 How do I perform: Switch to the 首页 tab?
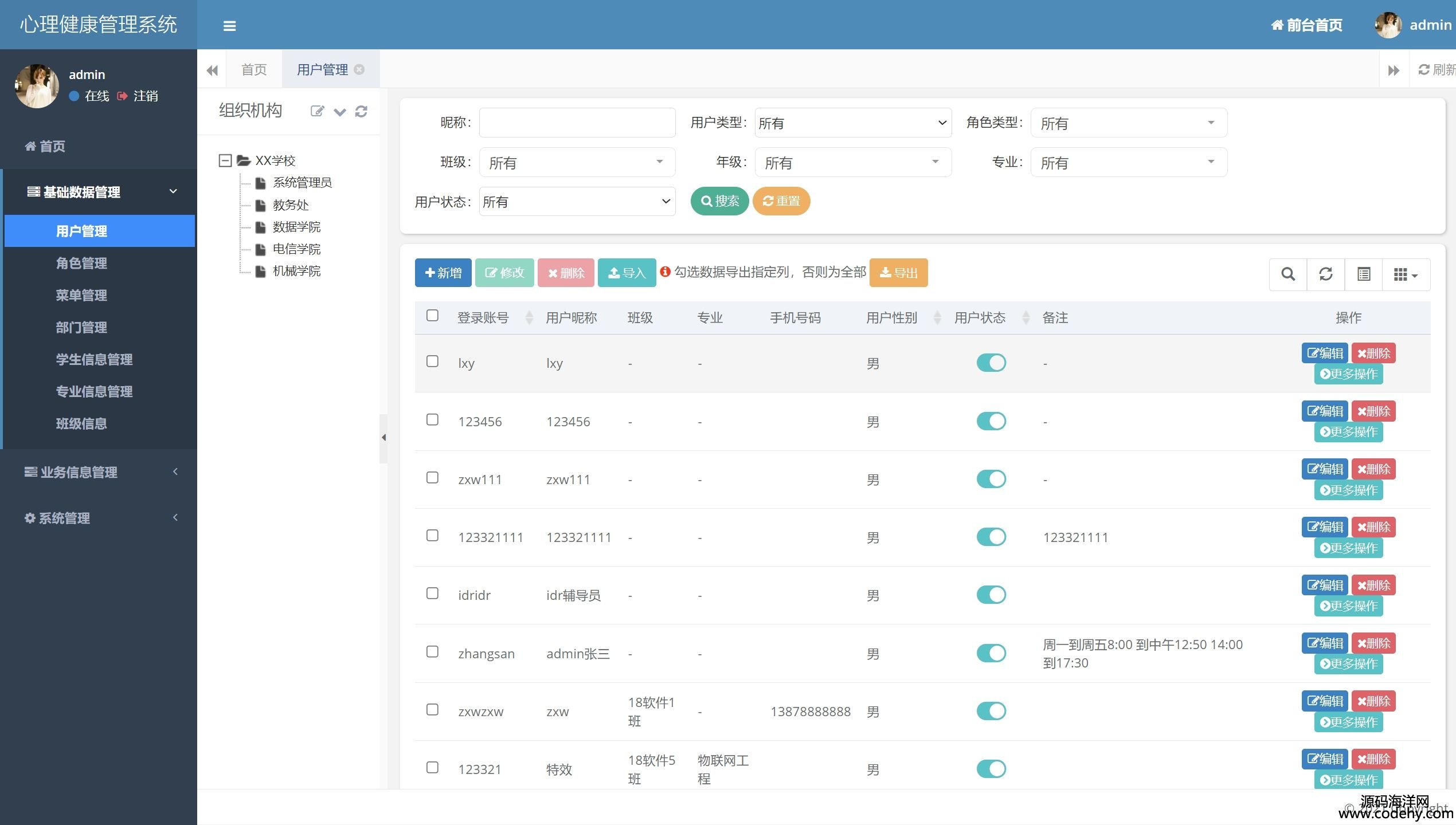254,69
